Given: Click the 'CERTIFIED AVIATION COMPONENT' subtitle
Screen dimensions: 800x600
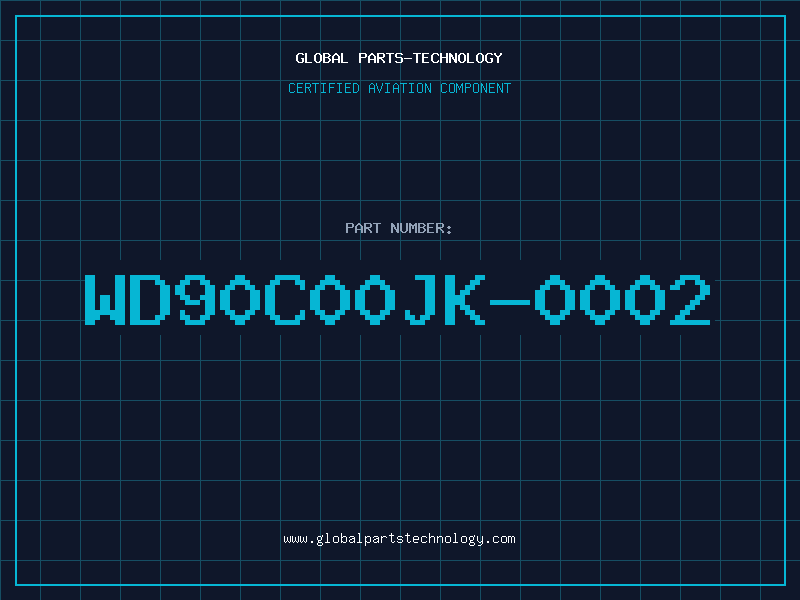Looking at the screenshot, I should pyautogui.click(x=399, y=88).
